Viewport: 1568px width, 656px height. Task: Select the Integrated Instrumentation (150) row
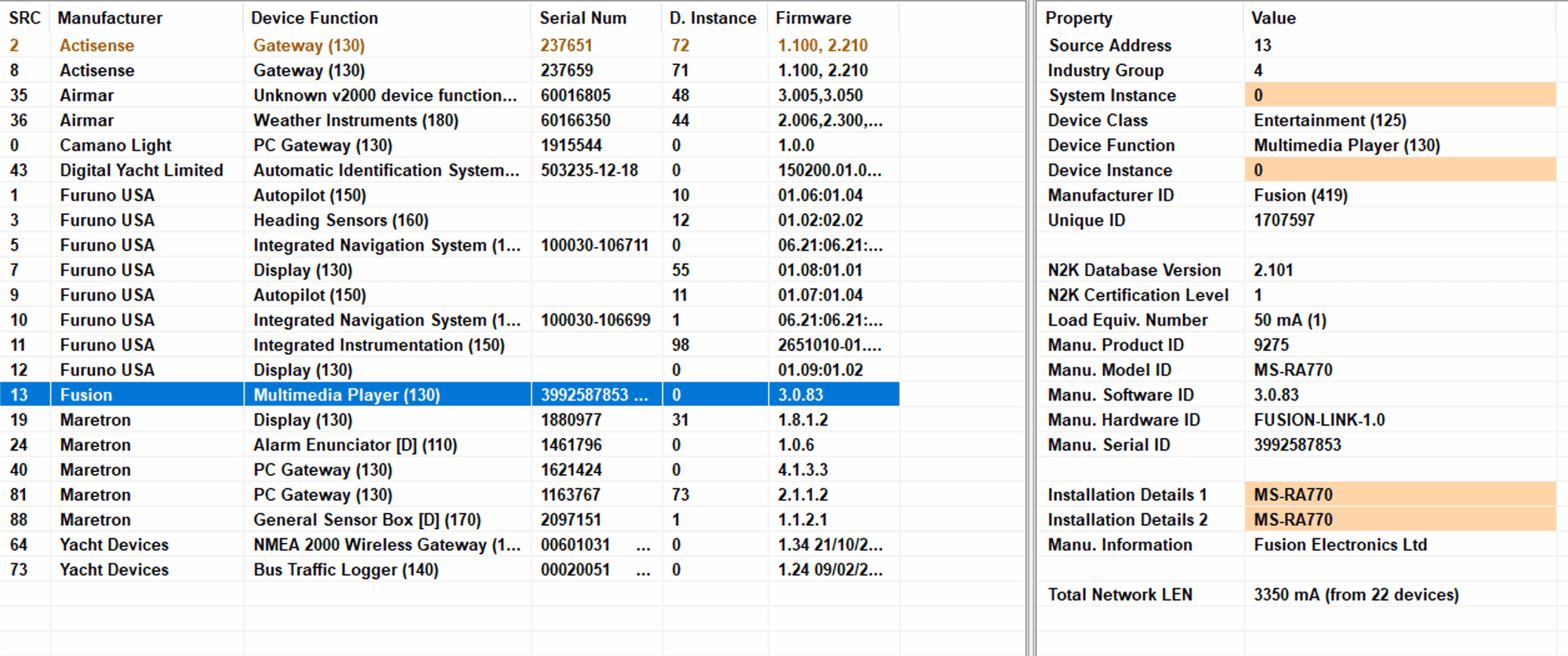pyautogui.click(x=449, y=345)
